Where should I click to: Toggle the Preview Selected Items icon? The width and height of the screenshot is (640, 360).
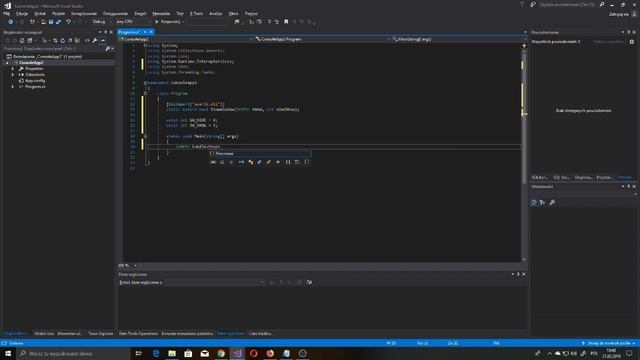pyautogui.click(x=102, y=40)
